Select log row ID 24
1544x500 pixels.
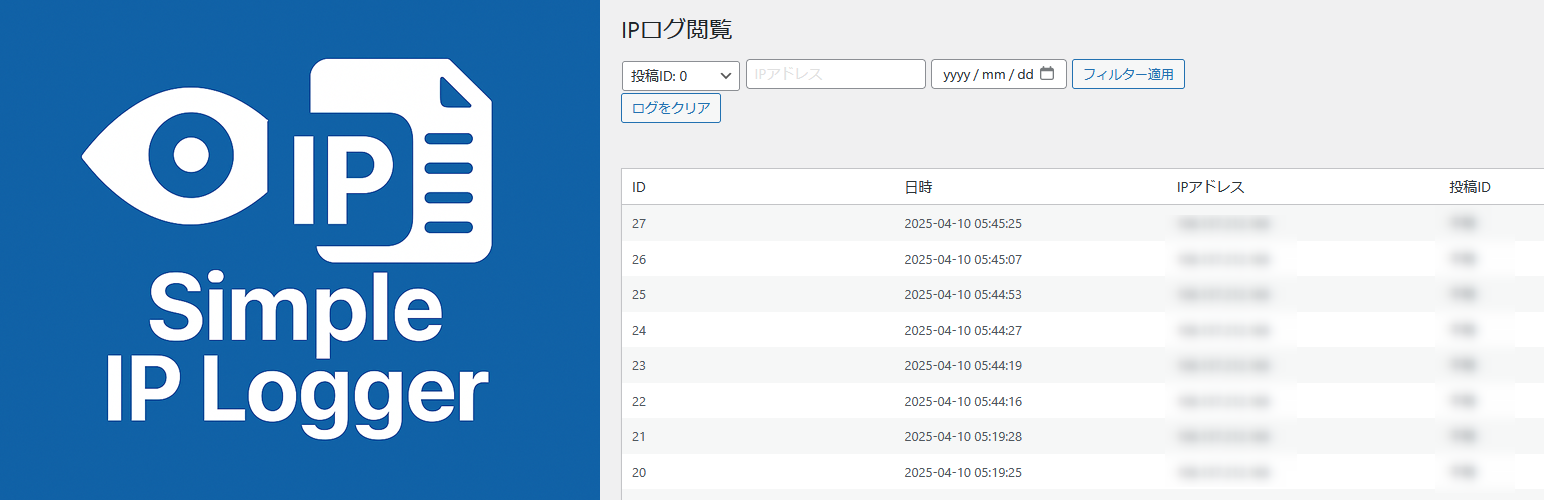pos(1083,330)
